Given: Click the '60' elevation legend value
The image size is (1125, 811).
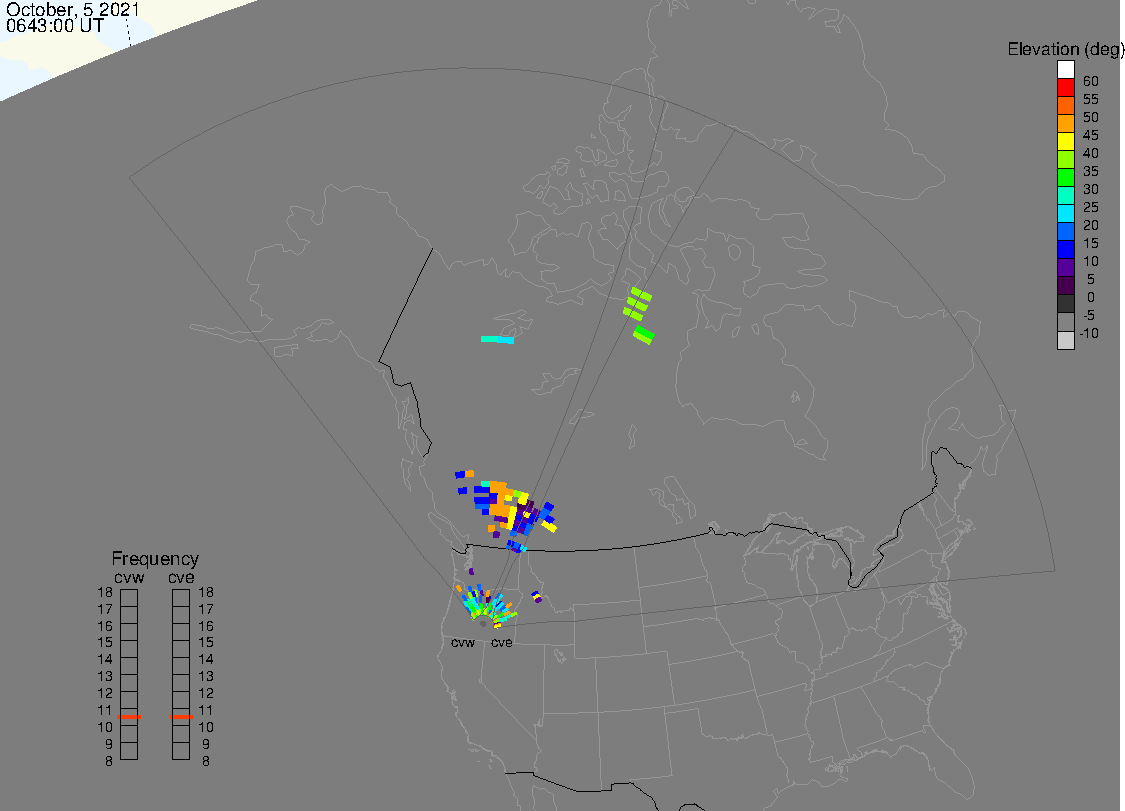Looking at the screenshot, I should point(1091,81).
